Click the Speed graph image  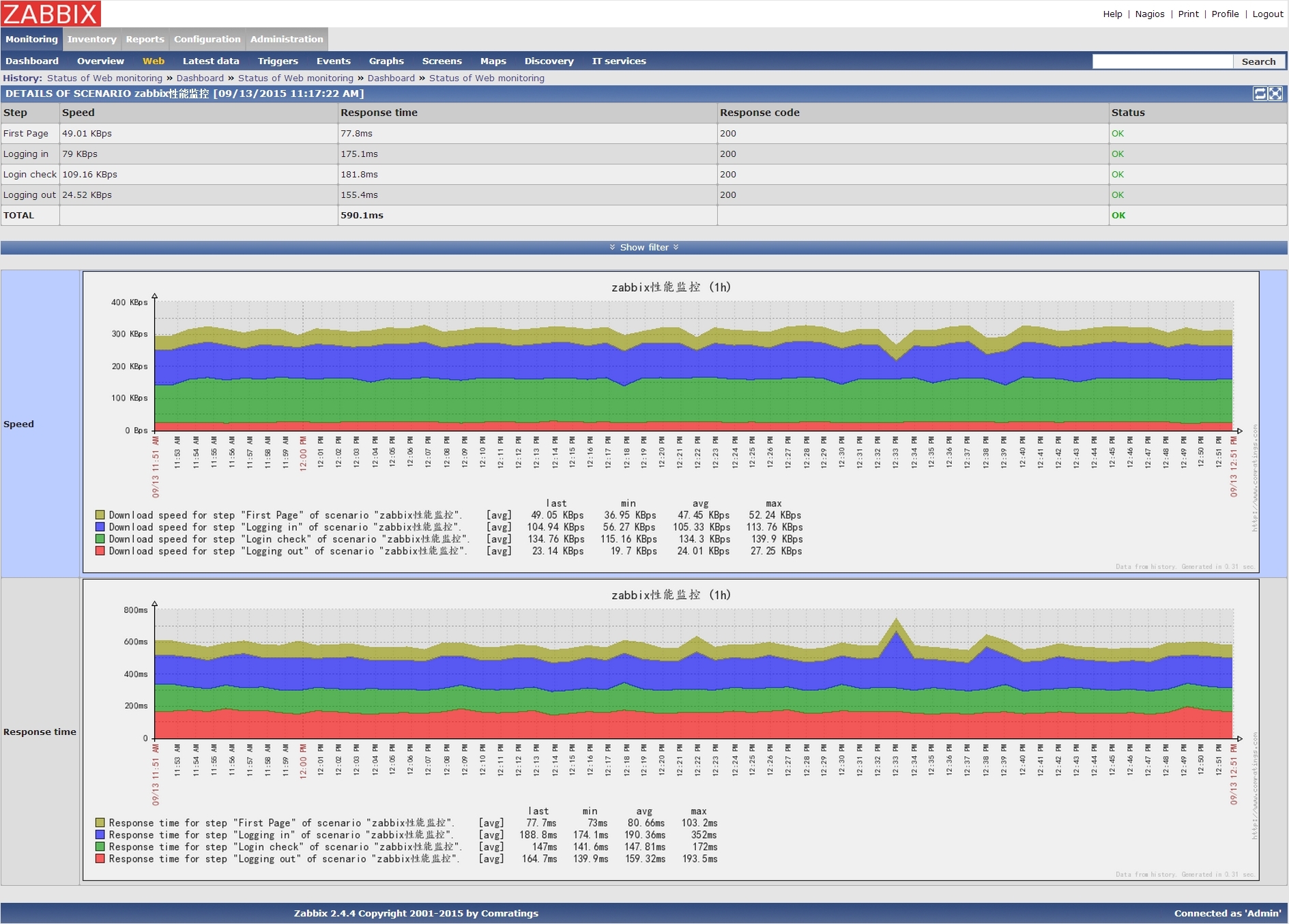point(671,422)
